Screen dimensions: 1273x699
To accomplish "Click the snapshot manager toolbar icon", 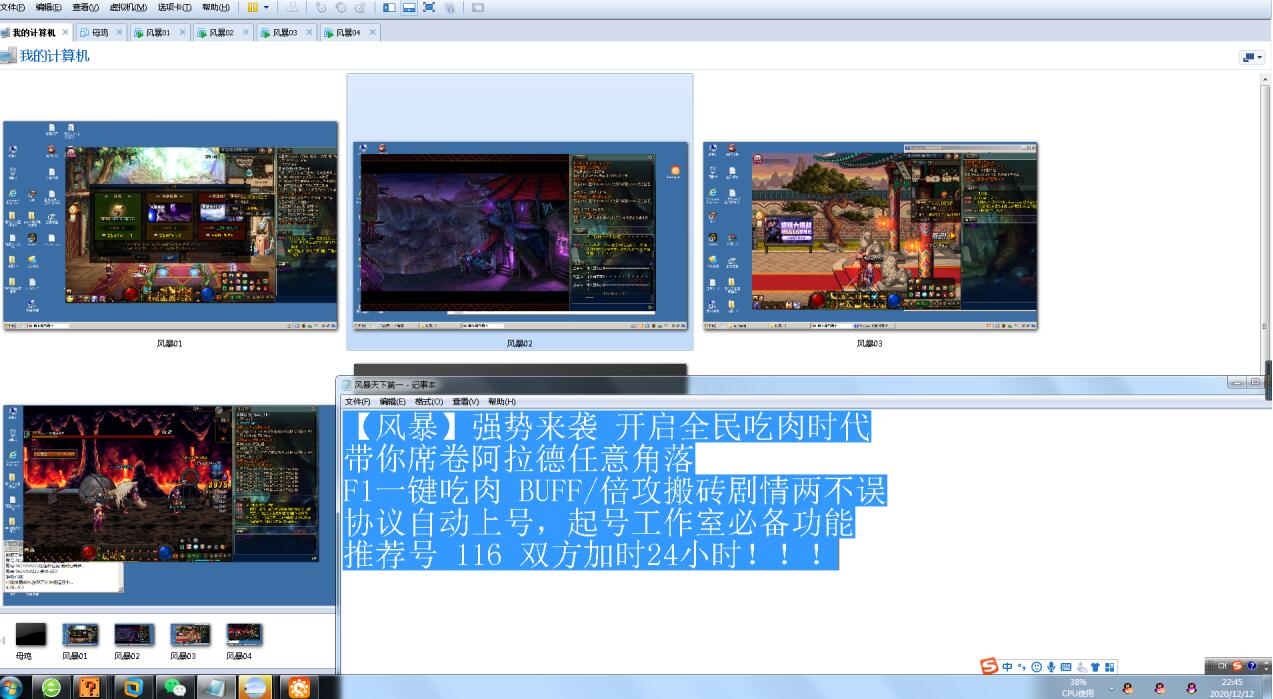I will [360, 7].
